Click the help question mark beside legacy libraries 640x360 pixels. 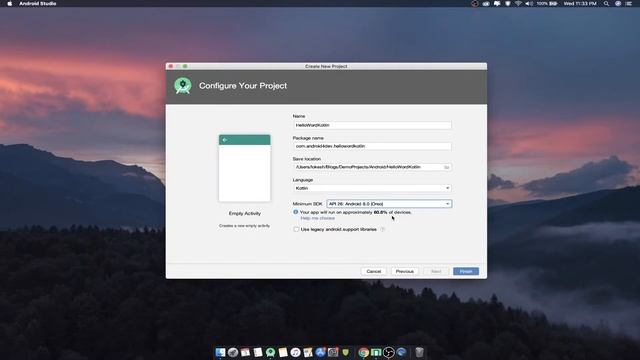coord(382,229)
